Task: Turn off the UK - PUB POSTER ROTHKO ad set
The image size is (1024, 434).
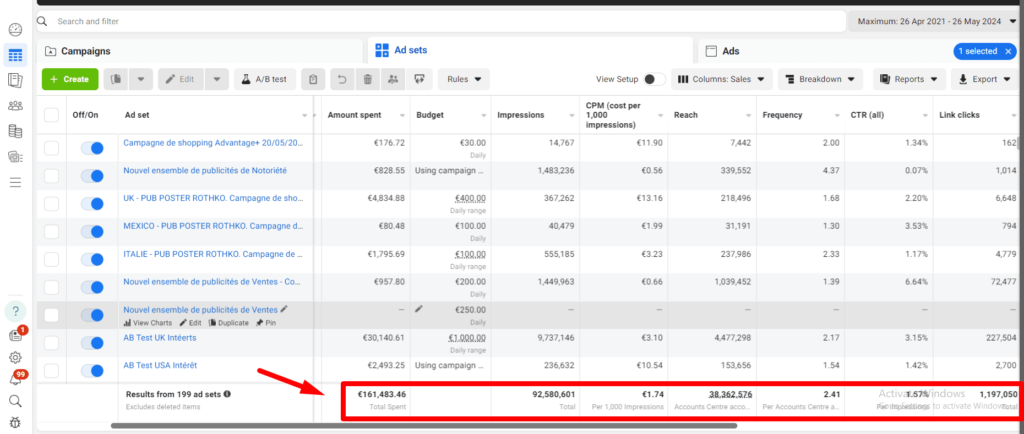Action: (x=92, y=204)
